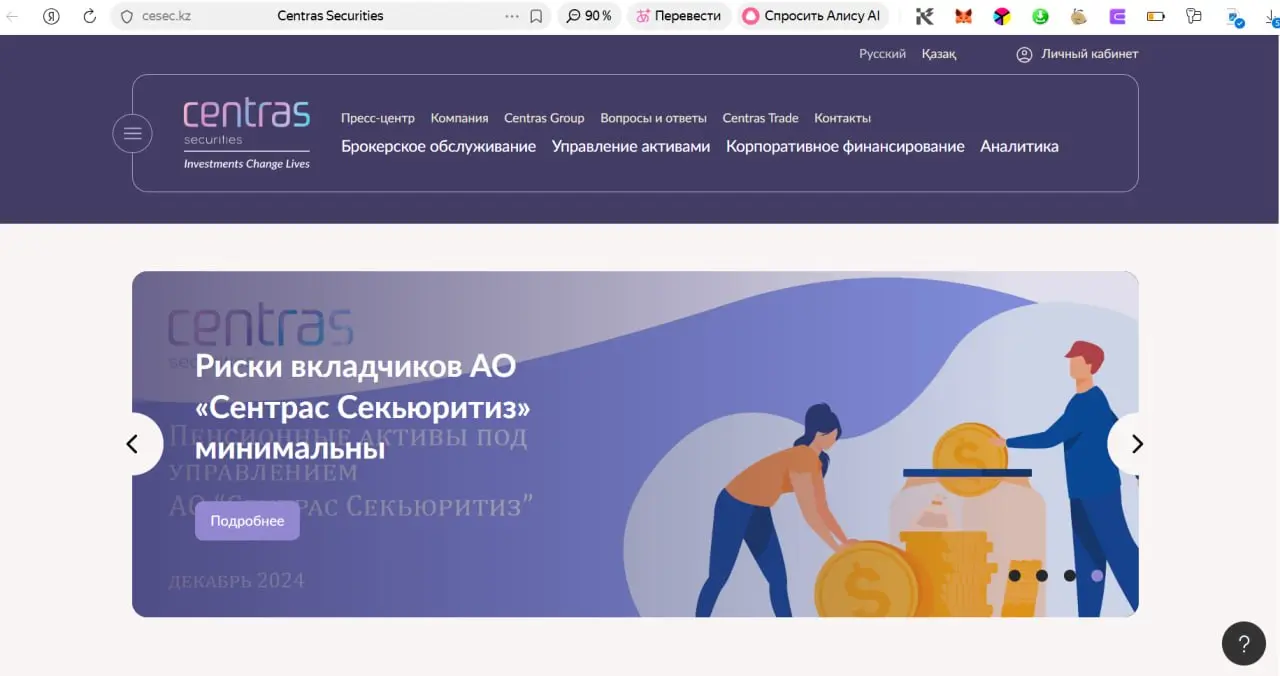
Task: Click the site security shield icon
Action: coord(126,16)
